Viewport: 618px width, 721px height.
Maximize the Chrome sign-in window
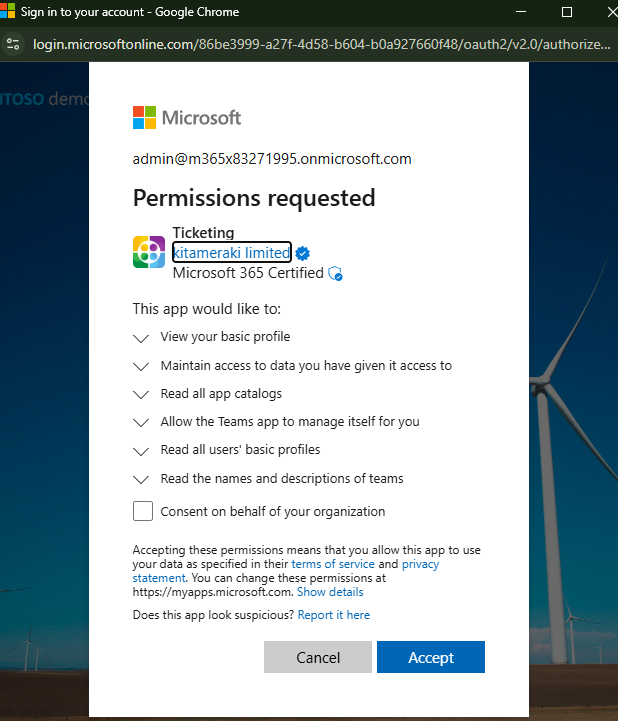coord(567,11)
